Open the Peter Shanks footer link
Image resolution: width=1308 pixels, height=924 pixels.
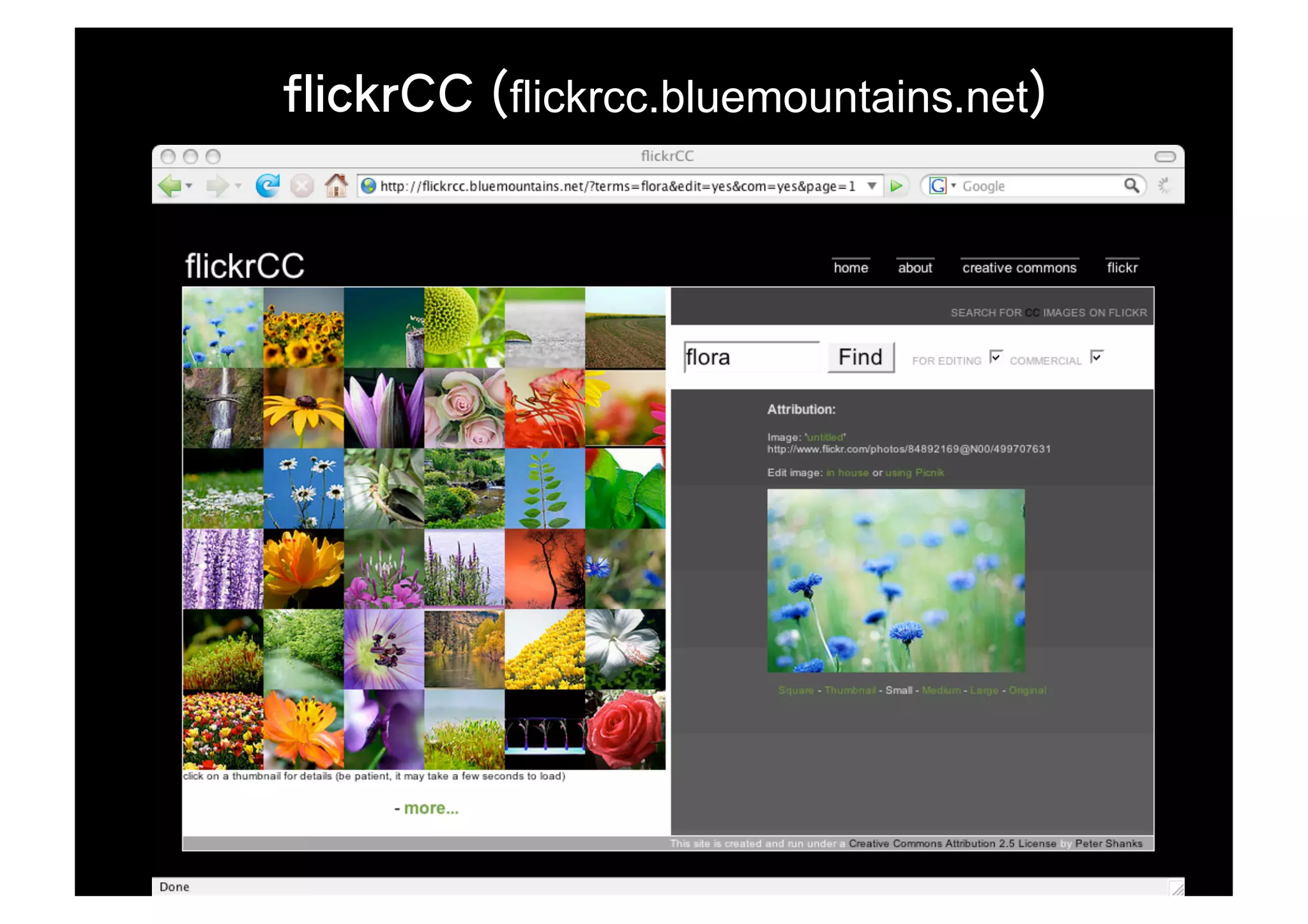click(1109, 844)
